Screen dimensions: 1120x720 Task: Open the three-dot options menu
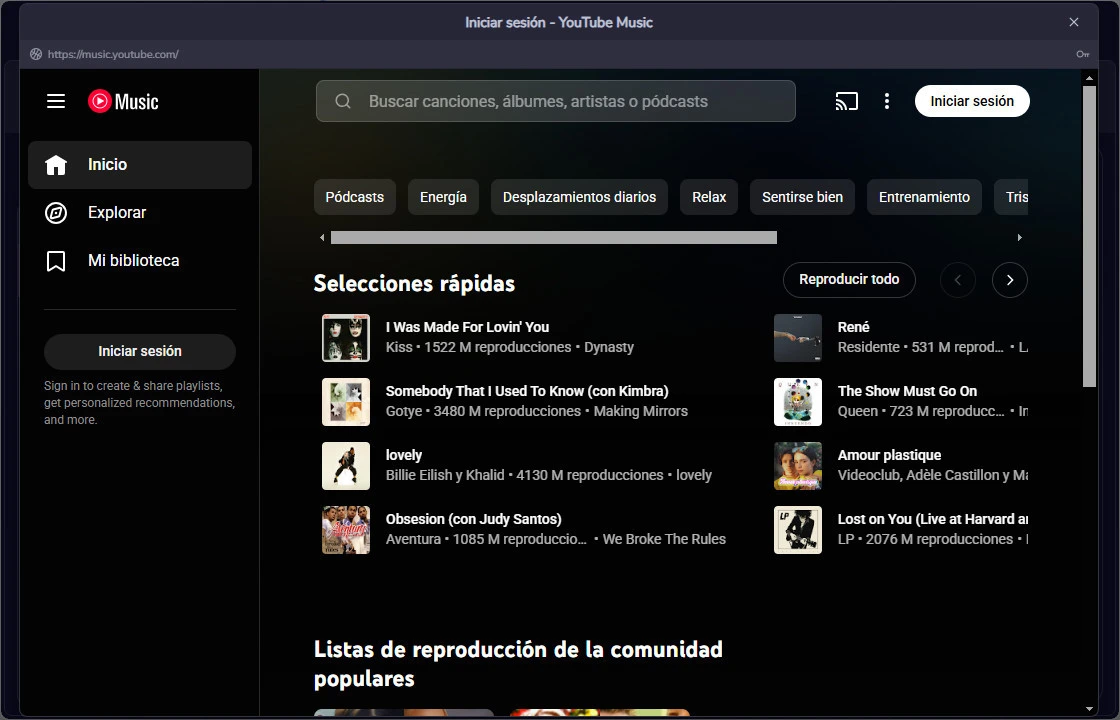coord(887,101)
